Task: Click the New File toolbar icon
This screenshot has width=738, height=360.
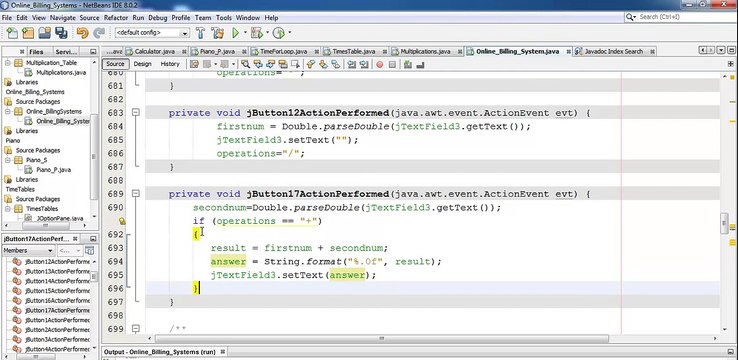Action: click(12, 33)
